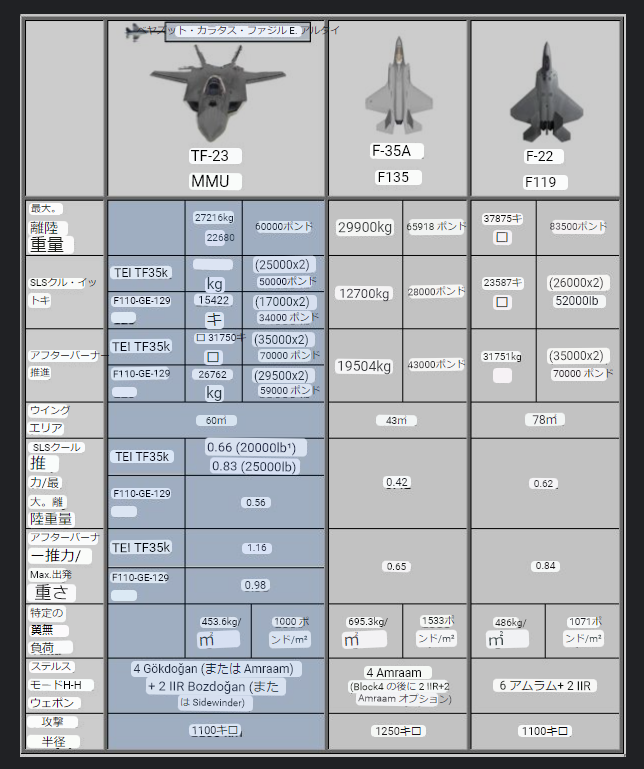The image size is (644, 769).
Task: Click the 43㎡ wing area value
Action: pos(396,420)
